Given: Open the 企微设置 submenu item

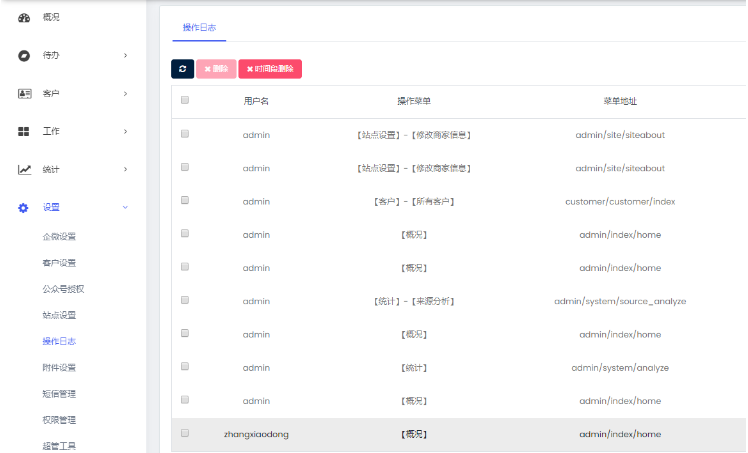Looking at the screenshot, I should (x=59, y=237).
